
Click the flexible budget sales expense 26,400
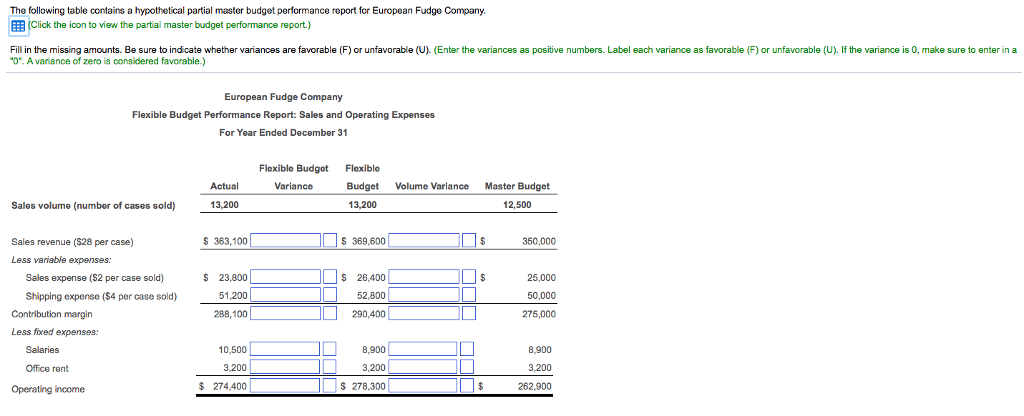[372, 278]
